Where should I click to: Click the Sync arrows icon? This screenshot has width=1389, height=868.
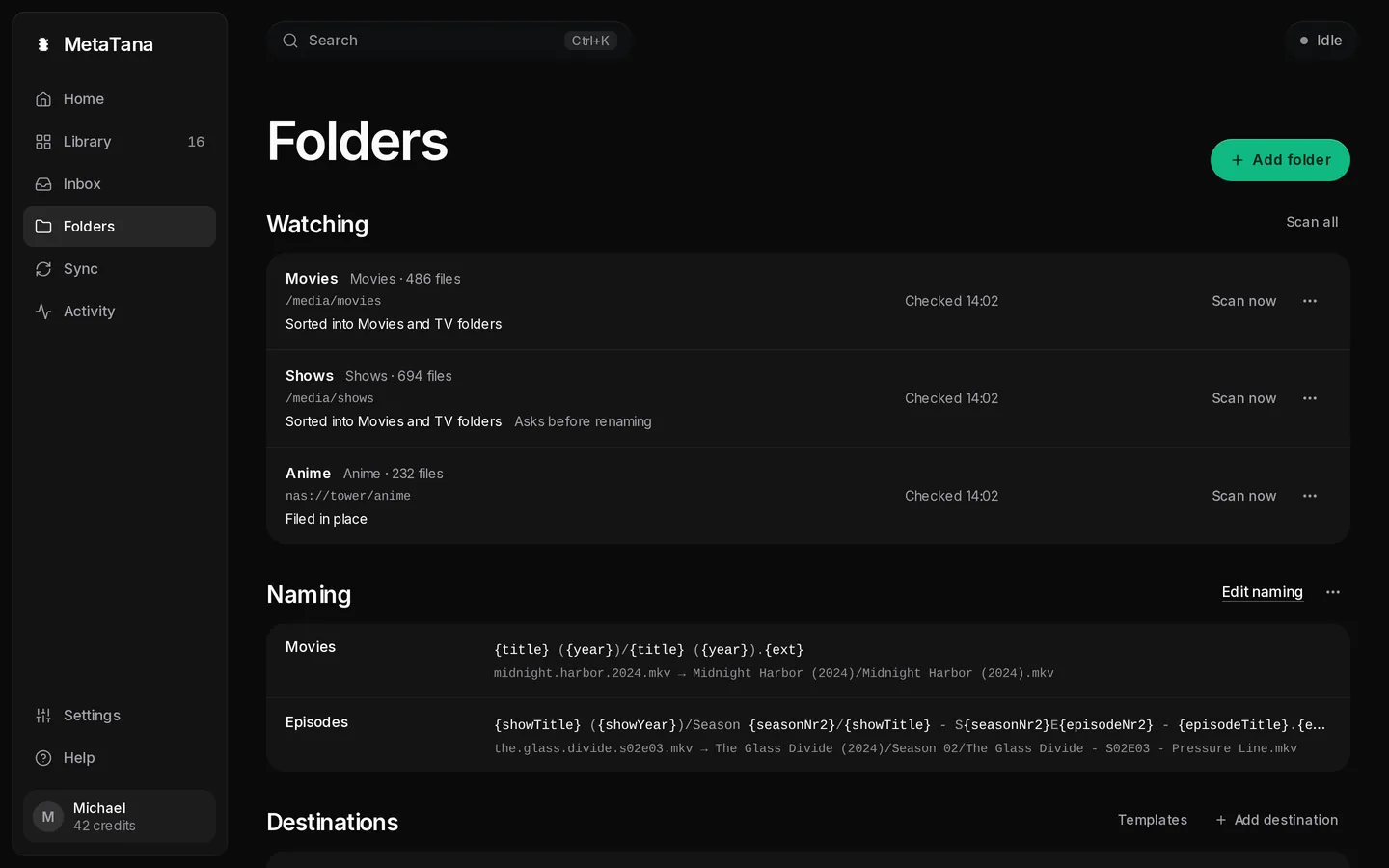[43, 269]
